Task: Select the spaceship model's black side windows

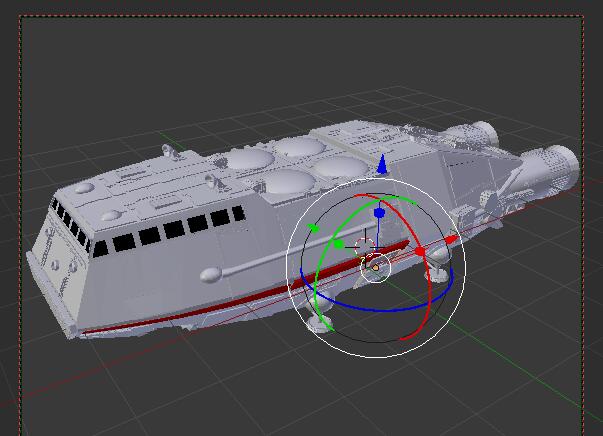Action: [168, 231]
